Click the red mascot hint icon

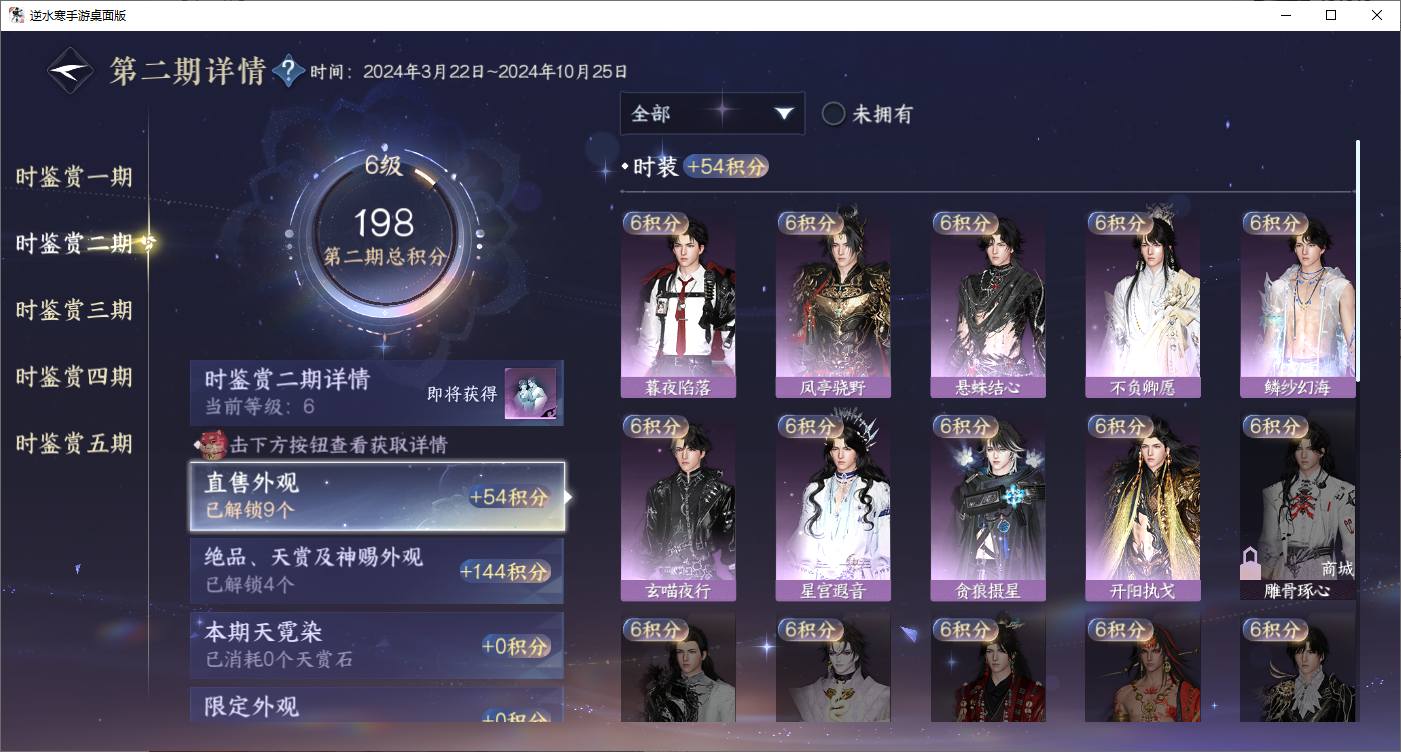click(212, 444)
